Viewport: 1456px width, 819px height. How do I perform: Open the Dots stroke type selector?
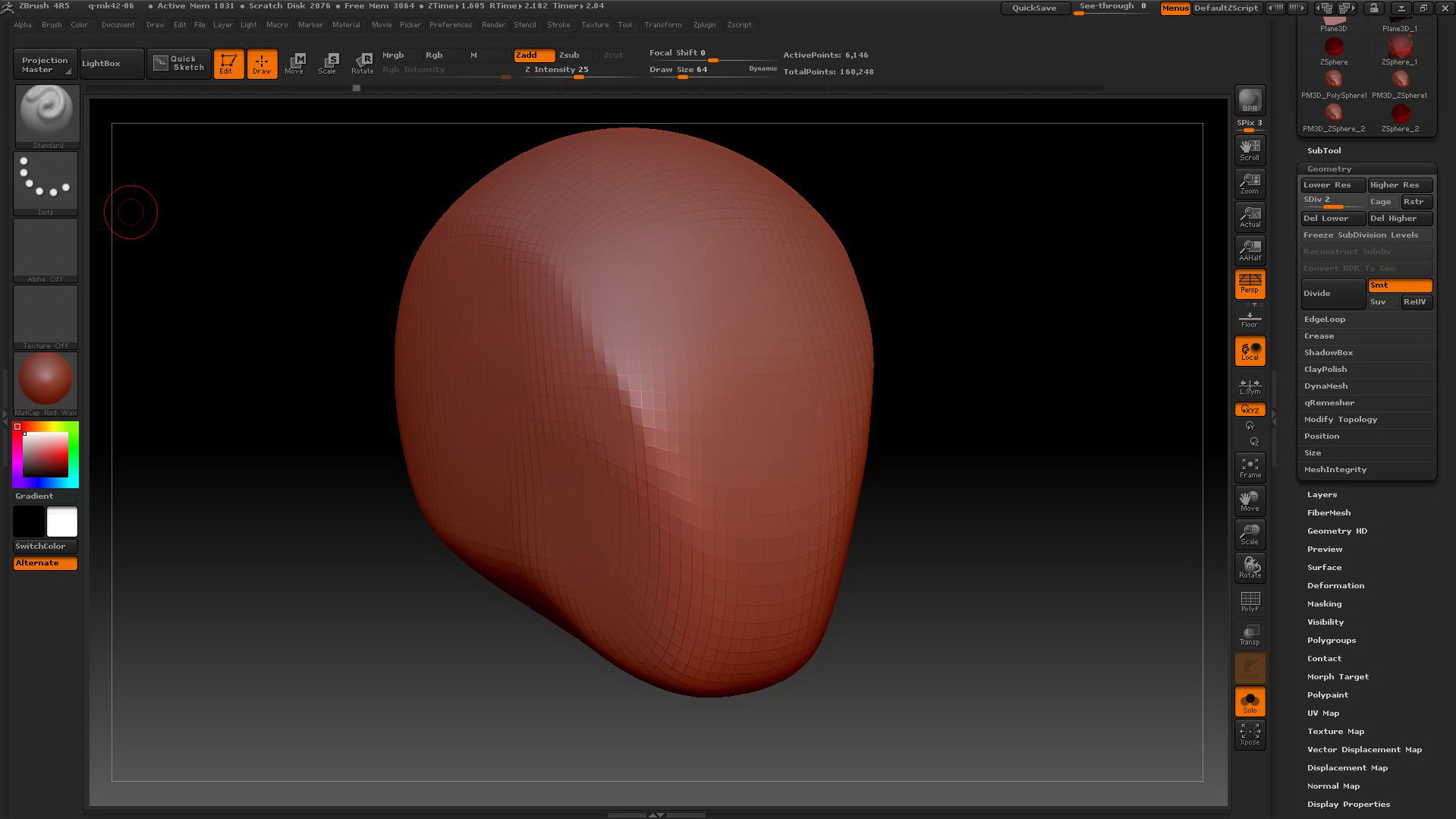coord(46,184)
